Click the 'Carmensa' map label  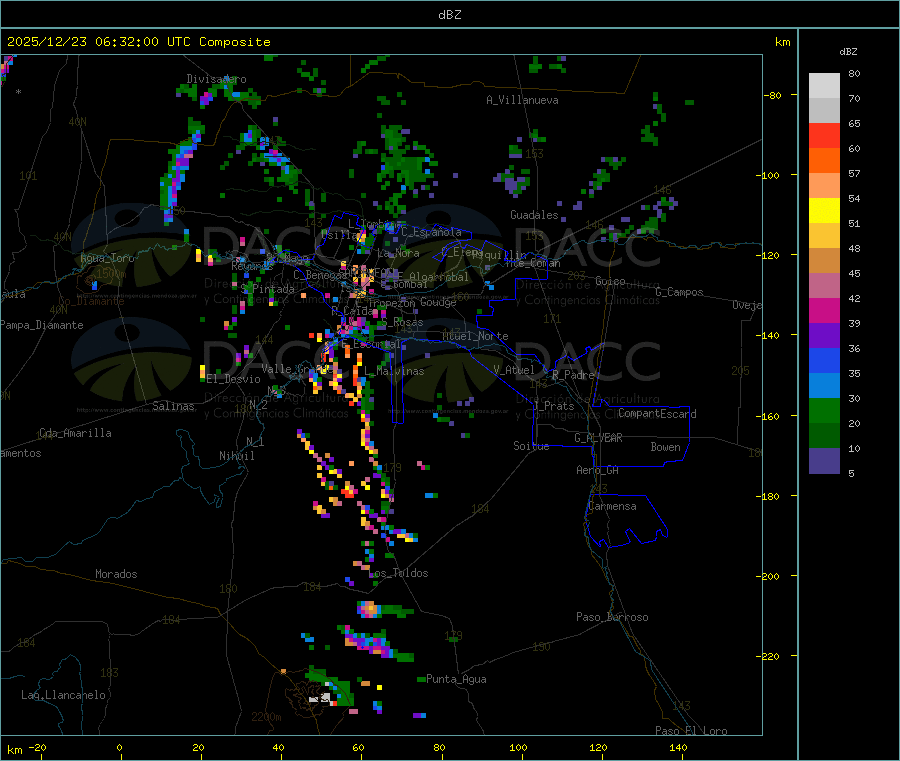pos(612,507)
